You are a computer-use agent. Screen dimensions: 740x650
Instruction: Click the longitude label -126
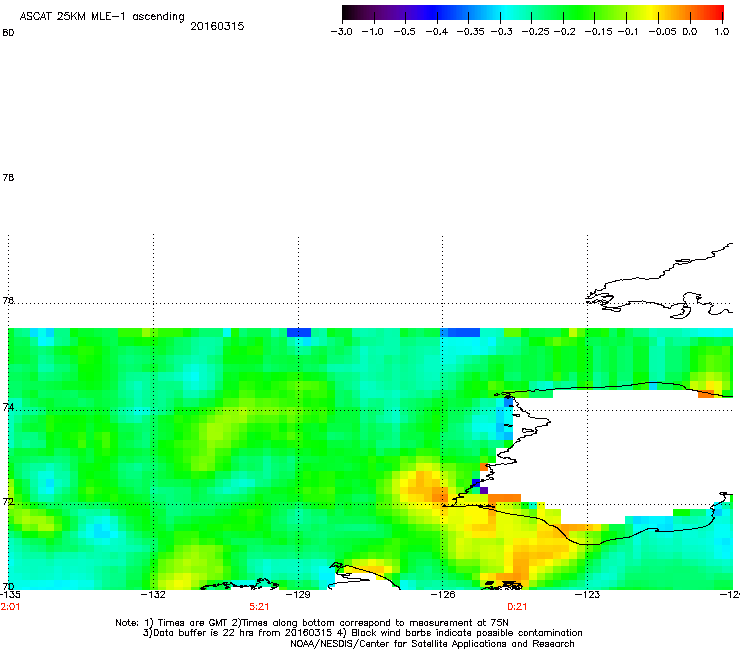[443, 595]
